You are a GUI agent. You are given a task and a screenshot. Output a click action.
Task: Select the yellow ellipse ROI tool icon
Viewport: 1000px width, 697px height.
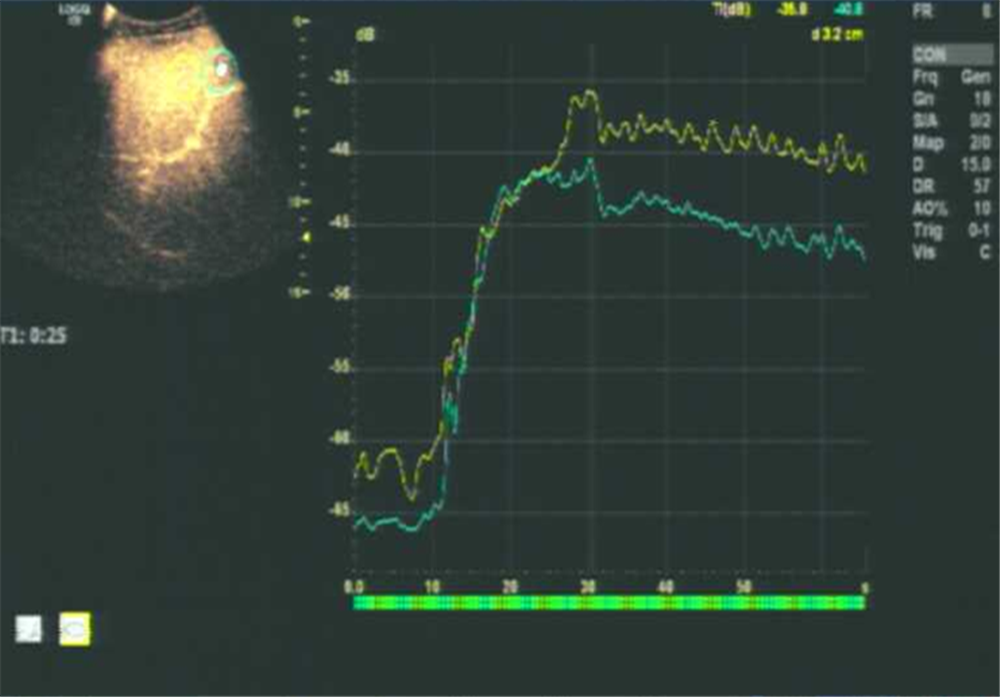pos(75,628)
